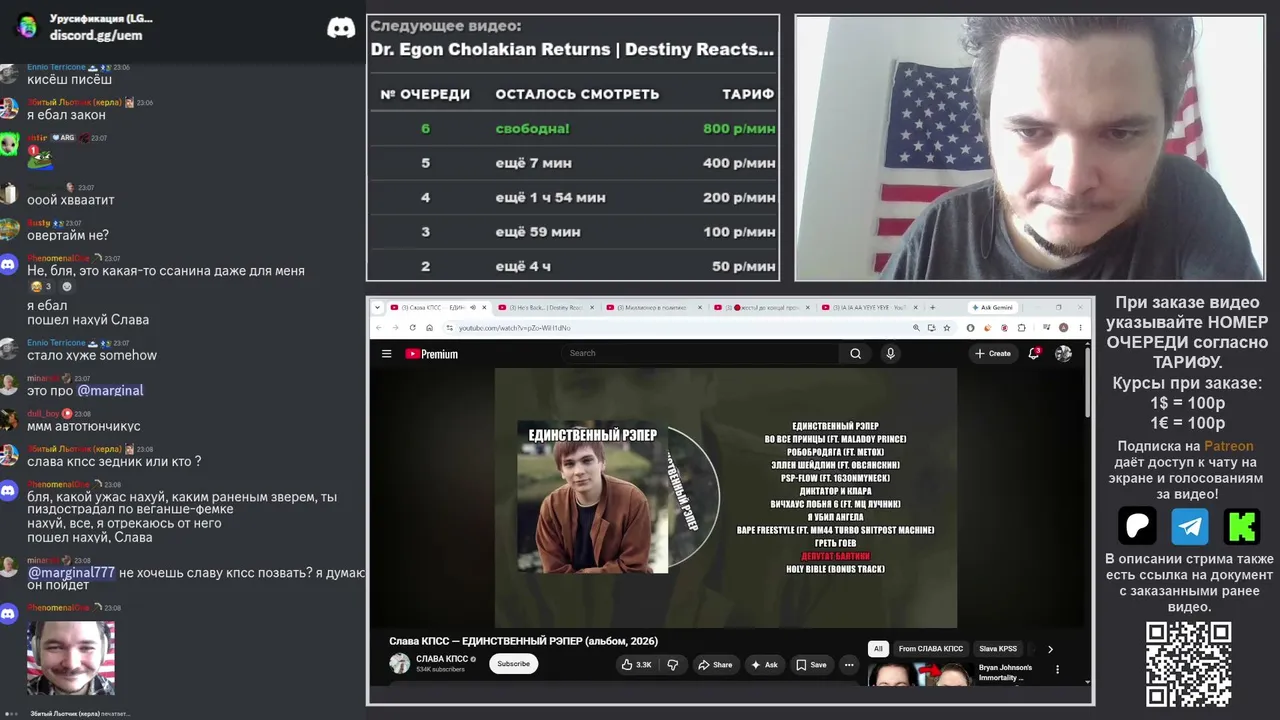The height and width of the screenshot is (720, 1280).
Task: Click the Ask button under the video
Action: point(764,664)
